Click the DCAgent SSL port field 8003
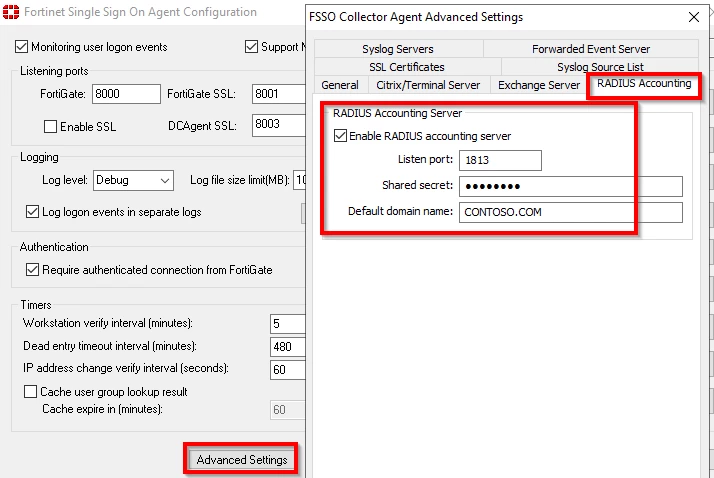 (x=278, y=125)
